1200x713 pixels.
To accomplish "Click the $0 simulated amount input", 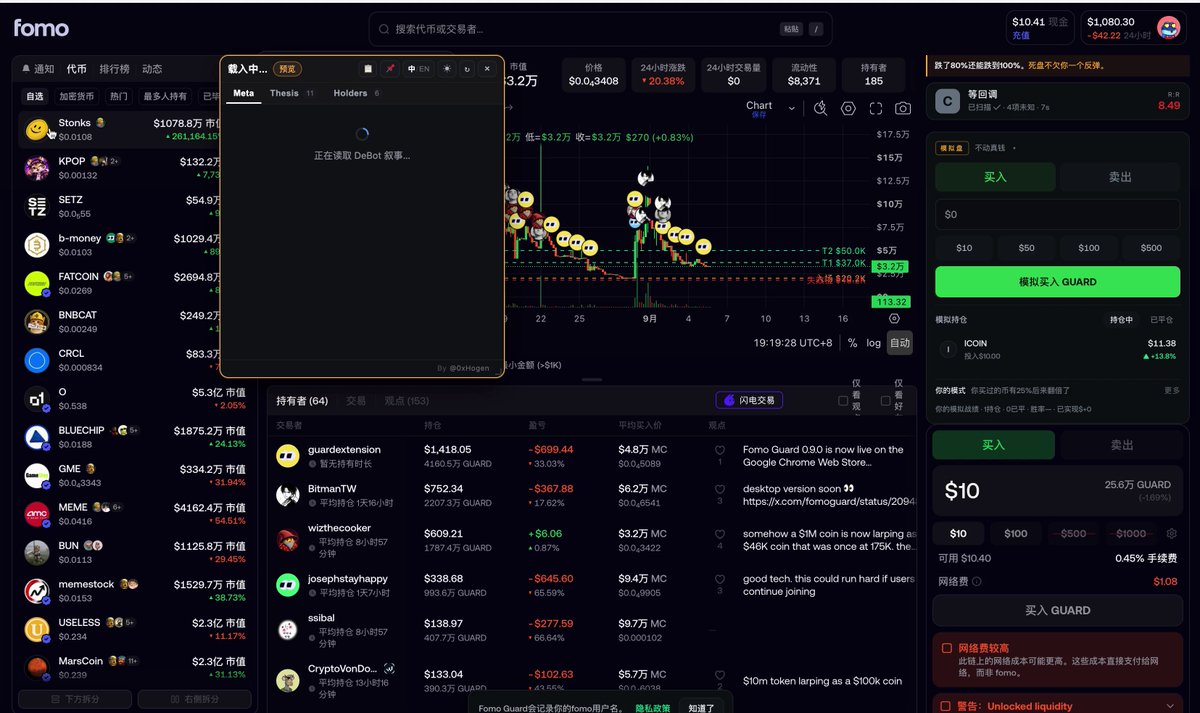I will pyautogui.click(x=1057, y=214).
